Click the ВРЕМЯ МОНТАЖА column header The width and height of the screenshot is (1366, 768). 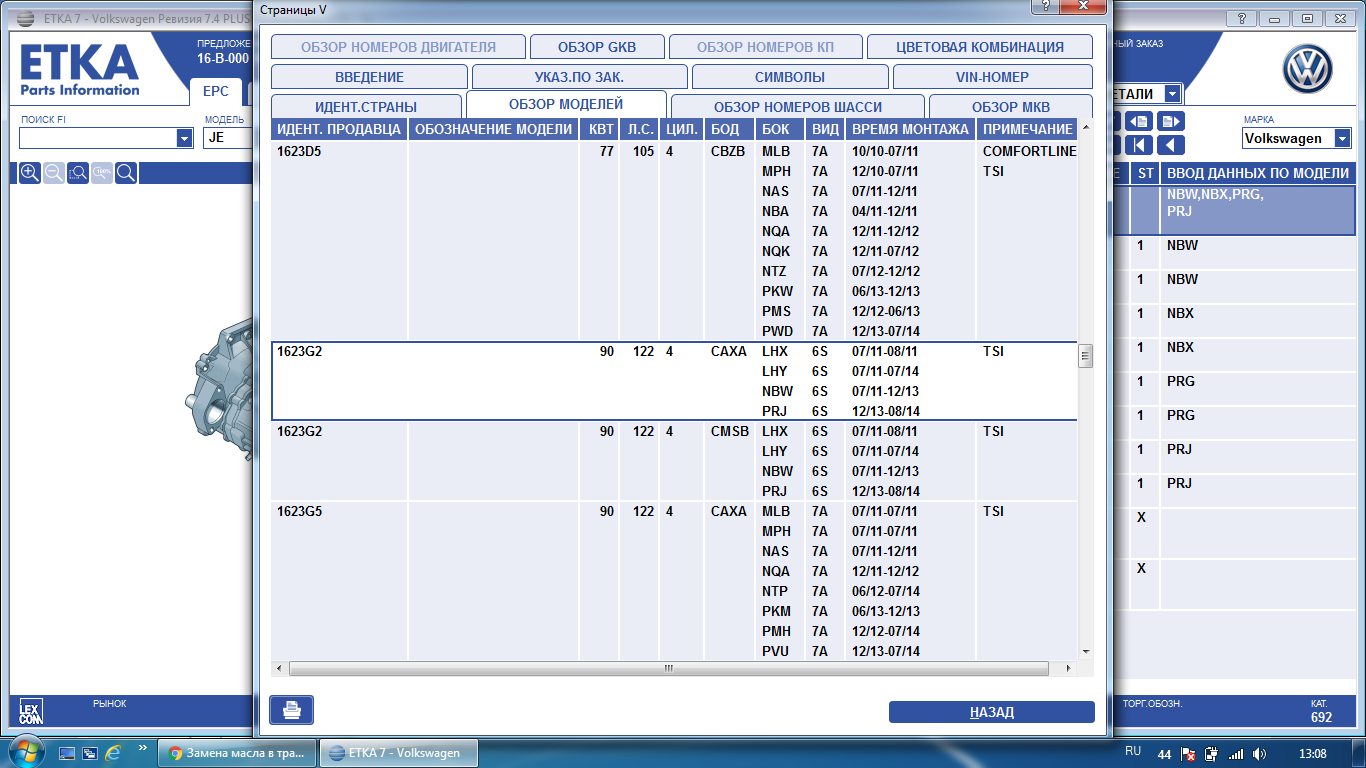910,129
